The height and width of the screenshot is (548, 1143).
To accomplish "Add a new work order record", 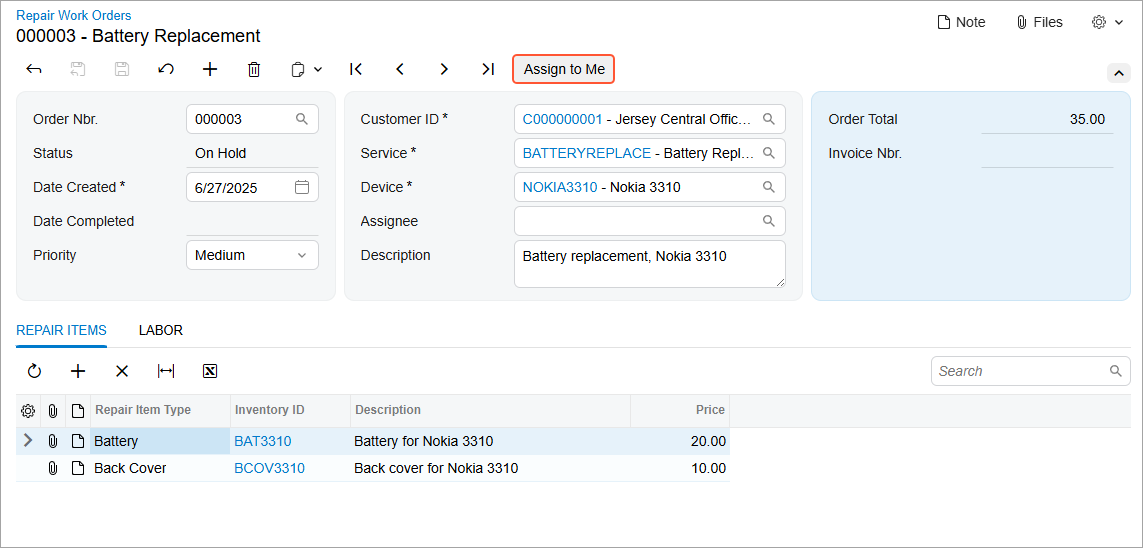I will 210,69.
